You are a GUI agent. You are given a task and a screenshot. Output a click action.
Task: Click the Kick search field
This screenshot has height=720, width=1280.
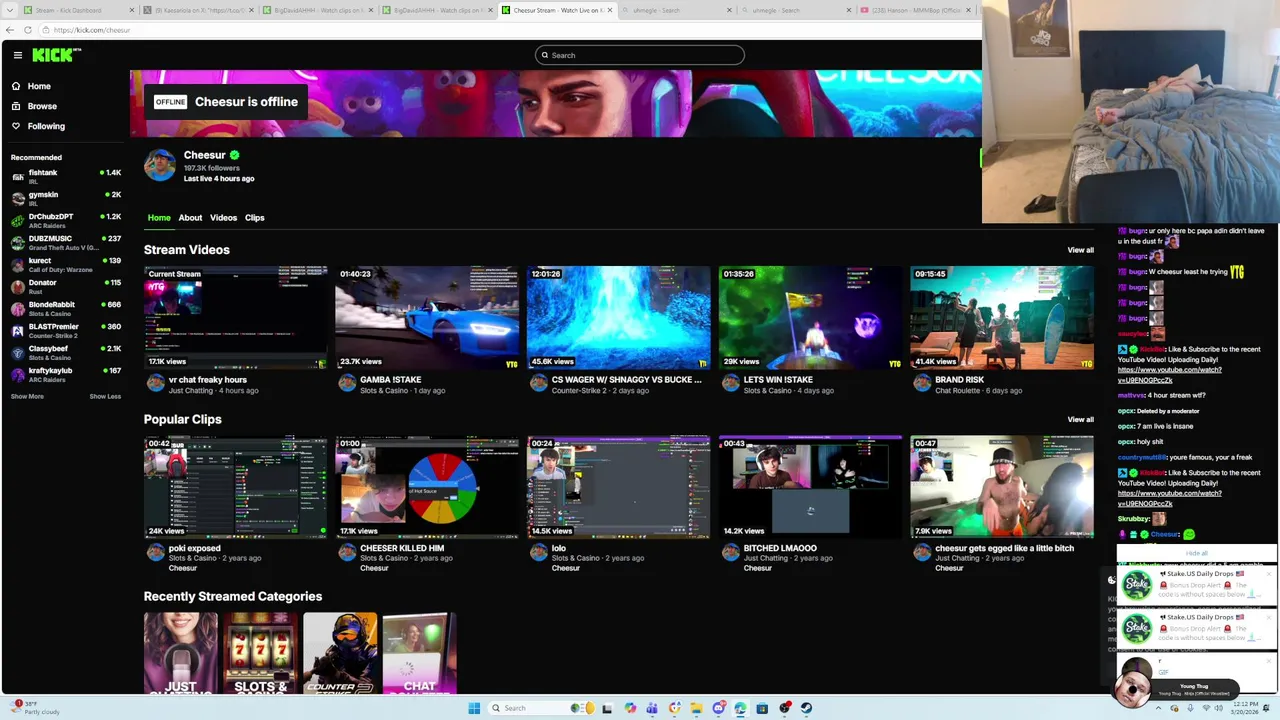pos(640,55)
